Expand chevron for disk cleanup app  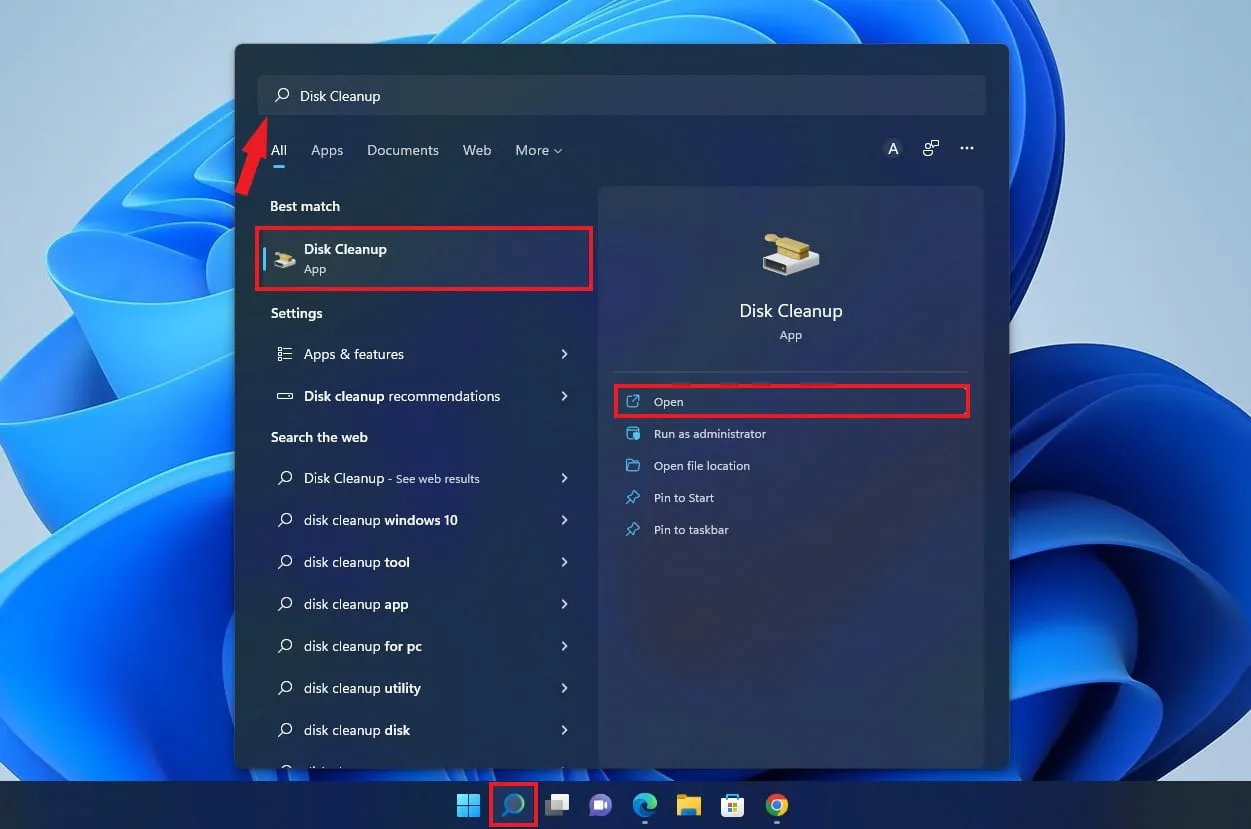coord(564,604)
